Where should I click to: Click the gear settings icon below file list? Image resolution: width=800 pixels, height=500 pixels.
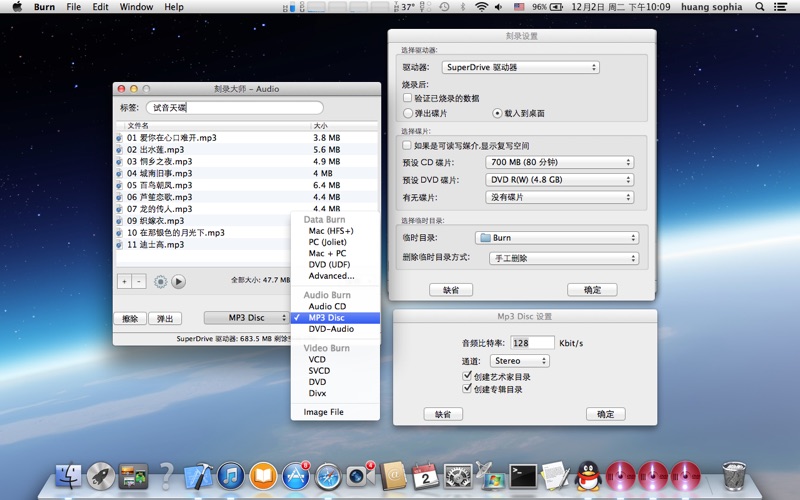coord(161,282)
